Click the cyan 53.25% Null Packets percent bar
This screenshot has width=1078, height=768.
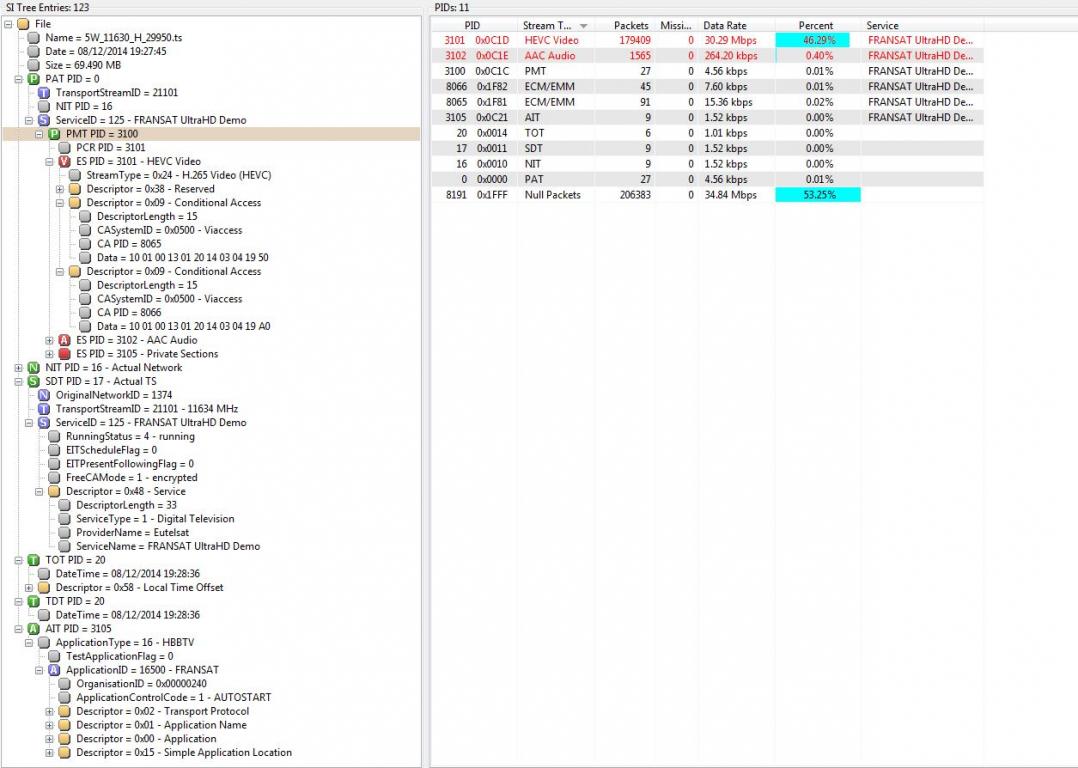[818, 195]
